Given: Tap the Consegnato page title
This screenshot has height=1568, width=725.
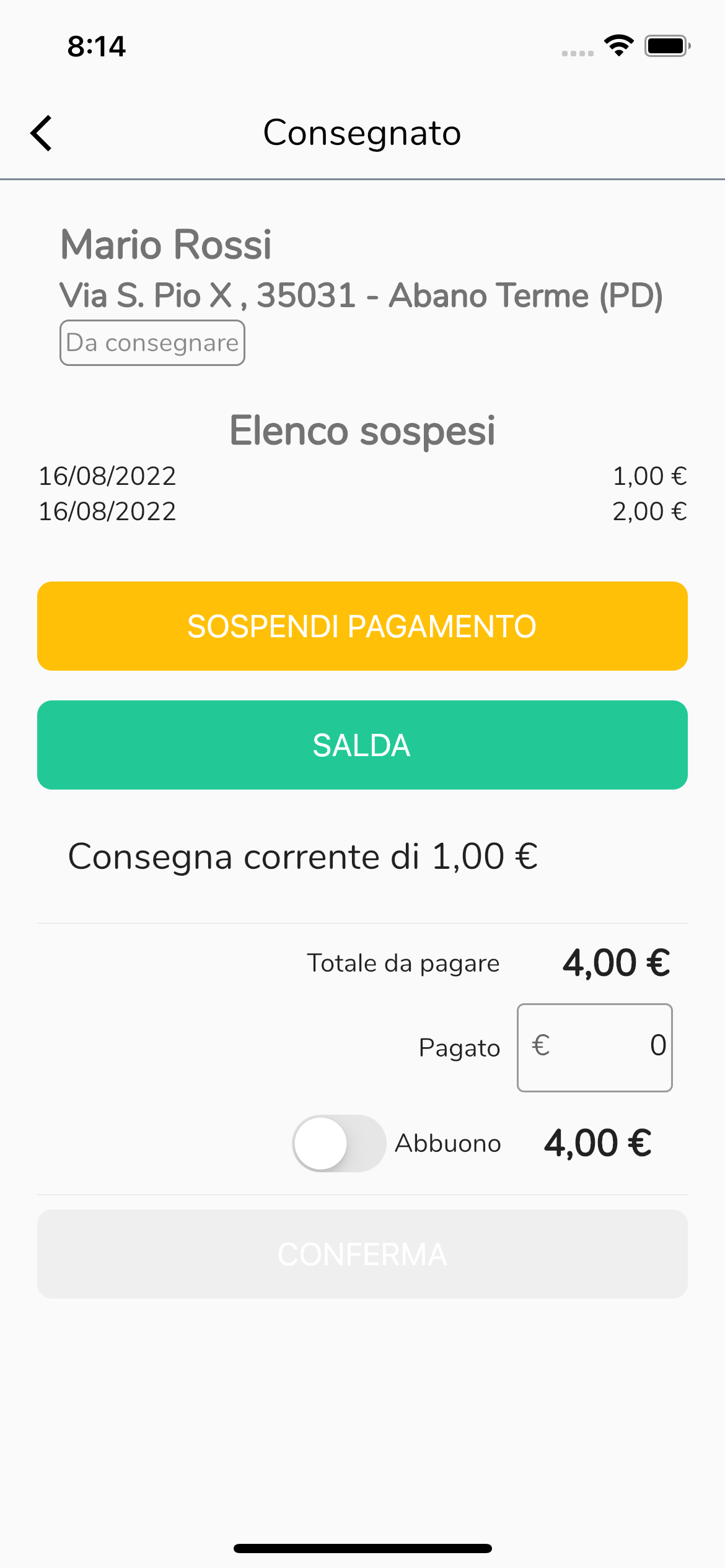Looking at the screenshot, I should coord(362,133).
